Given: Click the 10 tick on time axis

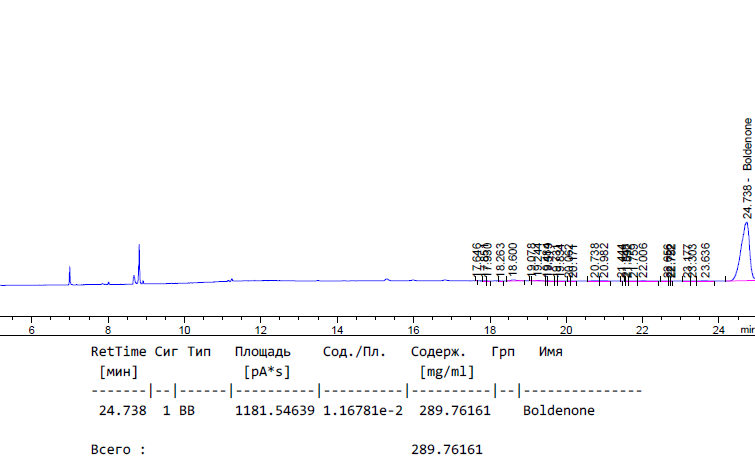Looking at the screenshot, I should pyautogui.click(x=184, y=329).
